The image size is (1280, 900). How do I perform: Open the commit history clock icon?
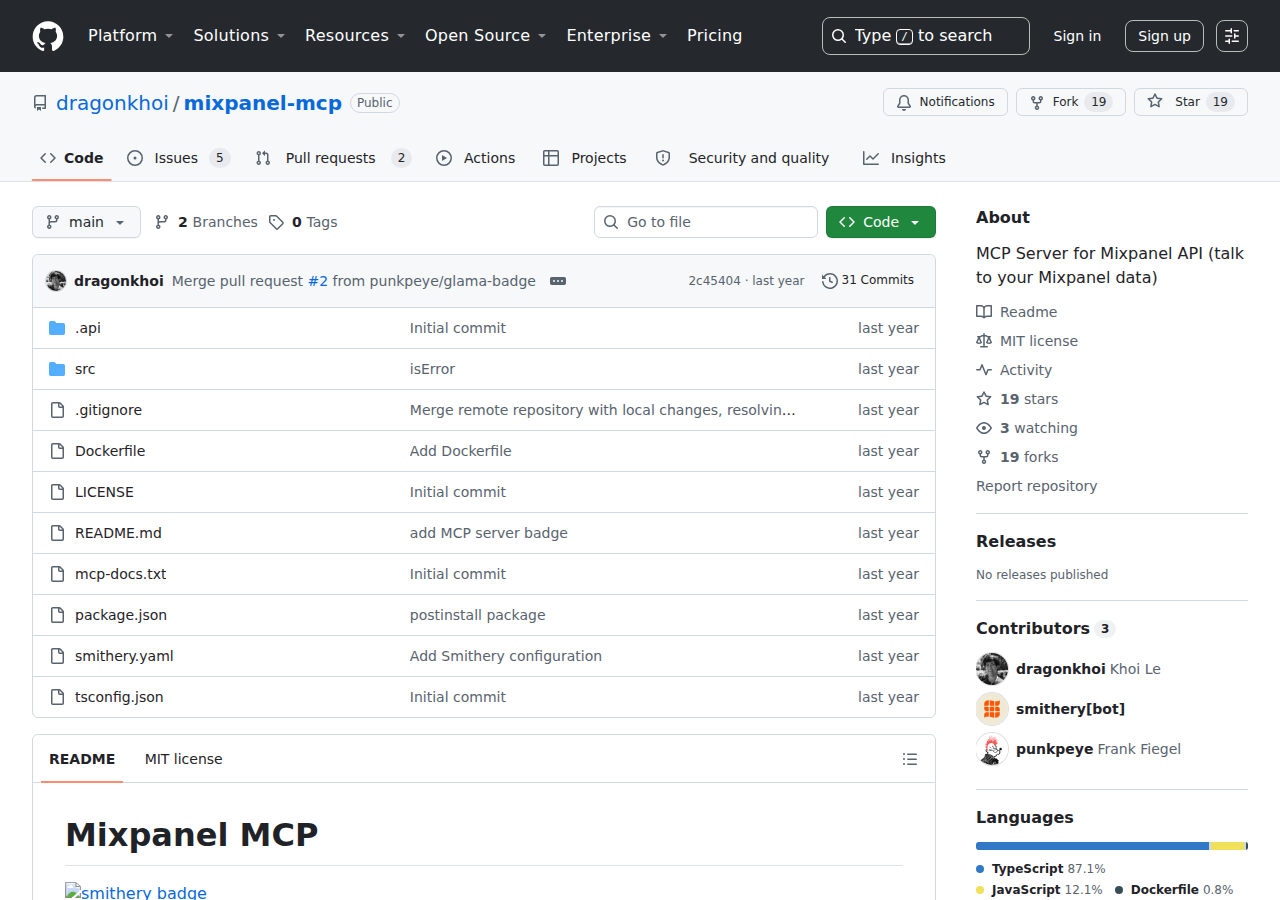click(830, 281)
